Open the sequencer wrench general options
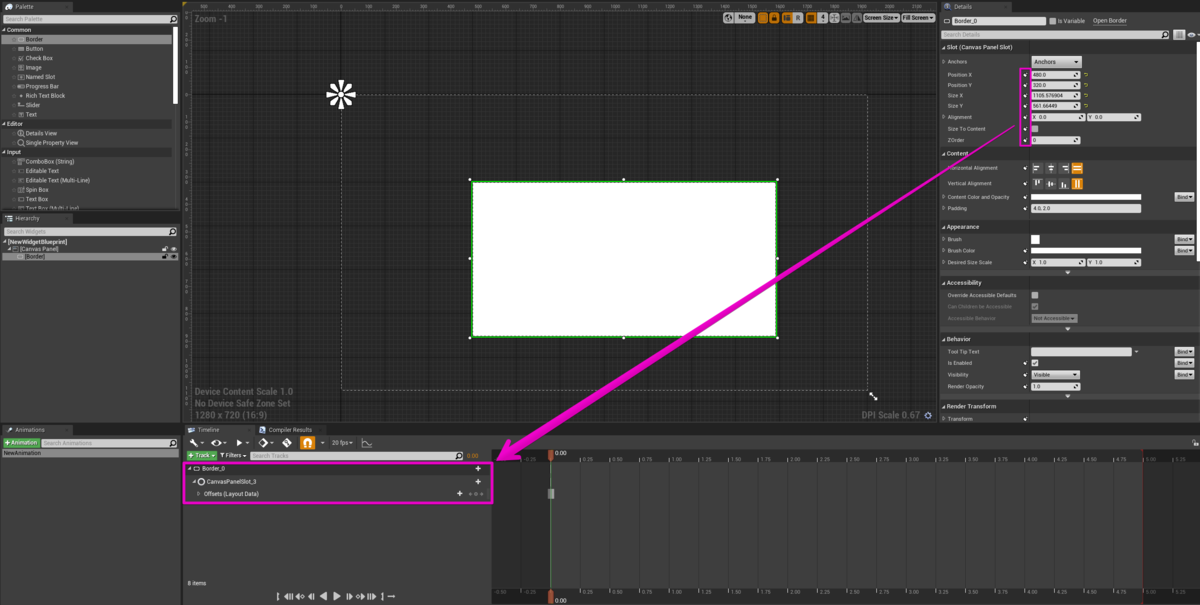This screenshot has height=605, width=1200. point(197,442)
